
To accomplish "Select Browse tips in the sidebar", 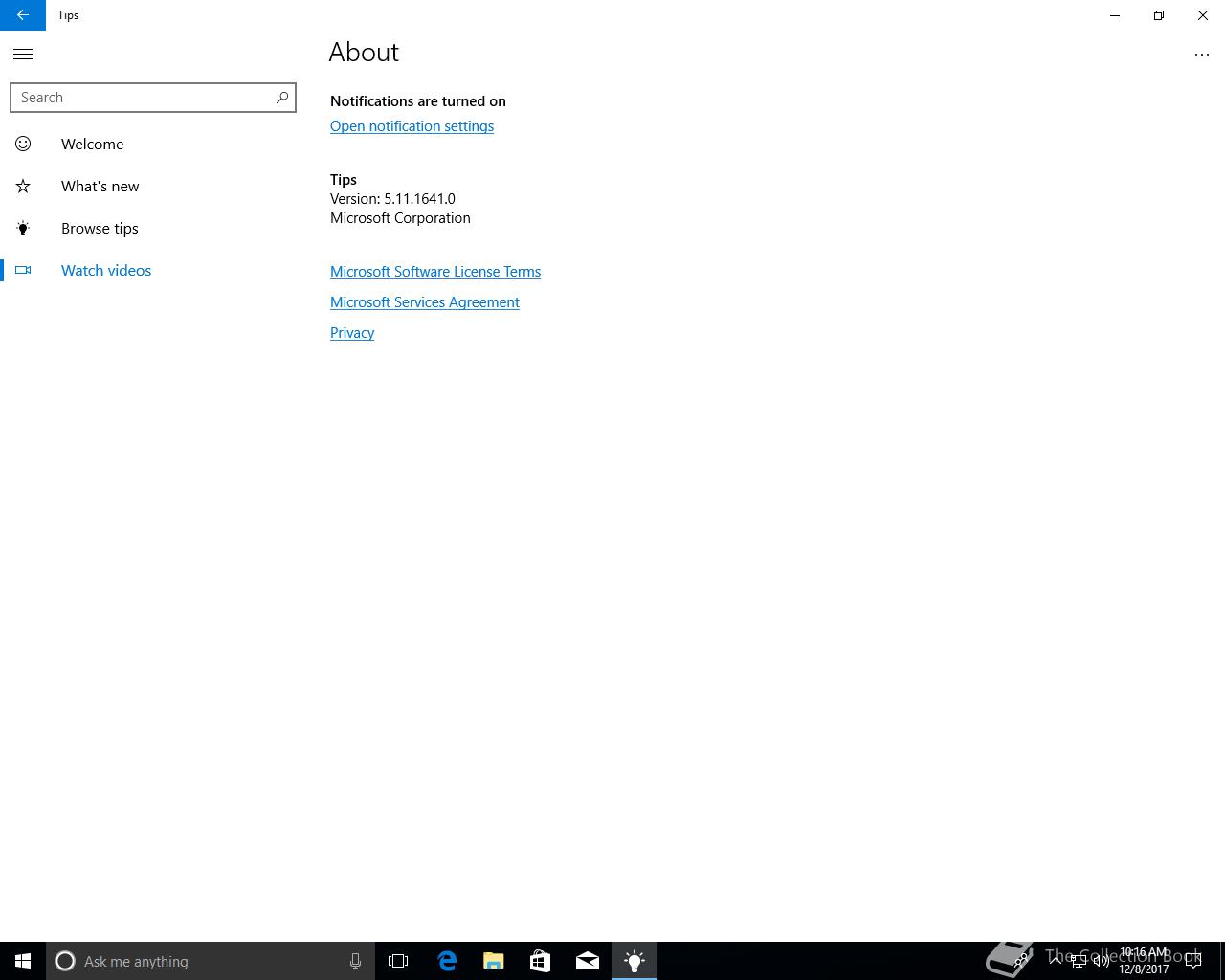I will point(100,228).
